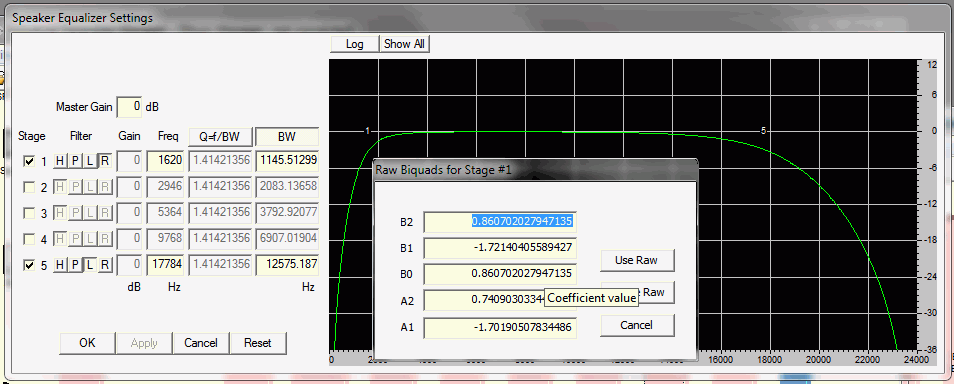The width and height of the screenshot is (954, 384).
Task: Click the B1 coefficient field
Action: point(500,248)
